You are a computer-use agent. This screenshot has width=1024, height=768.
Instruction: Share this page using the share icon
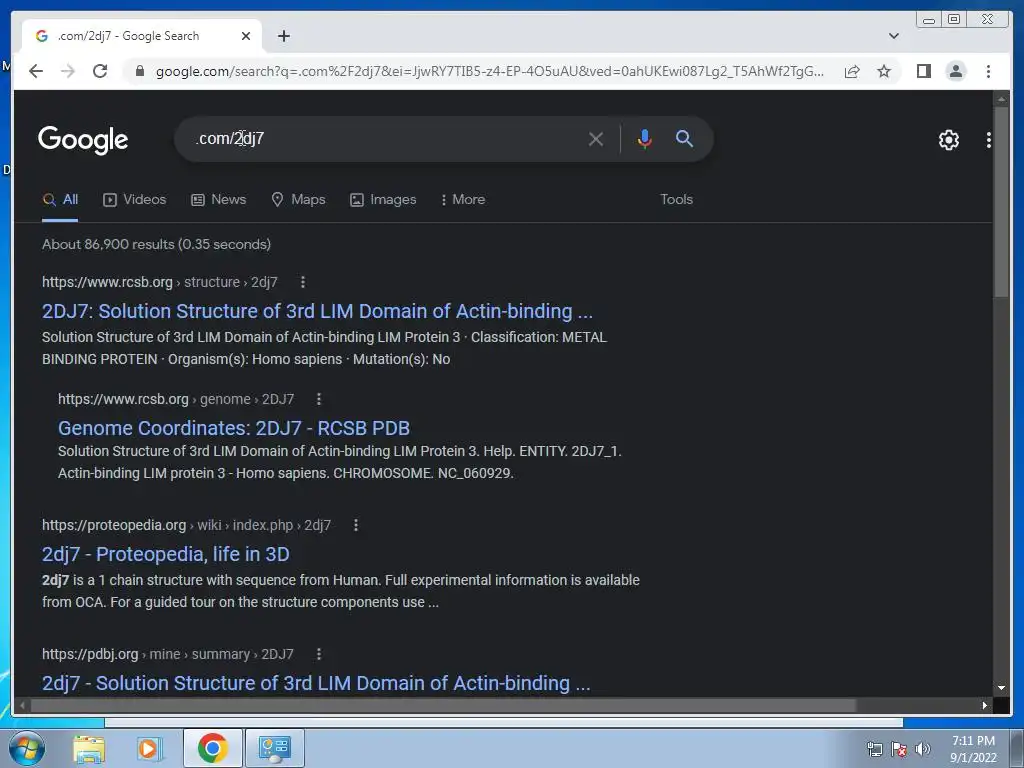click(x=852, y=71)
